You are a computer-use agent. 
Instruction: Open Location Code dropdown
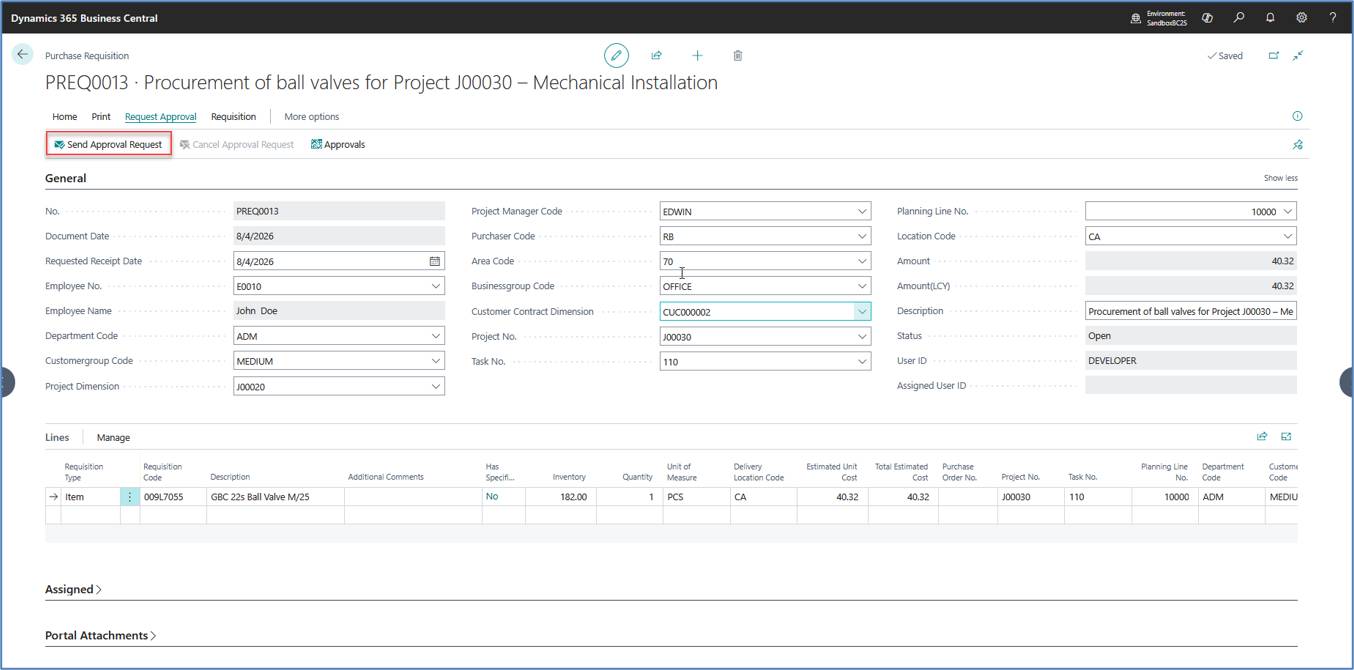tap(1288, 236)
